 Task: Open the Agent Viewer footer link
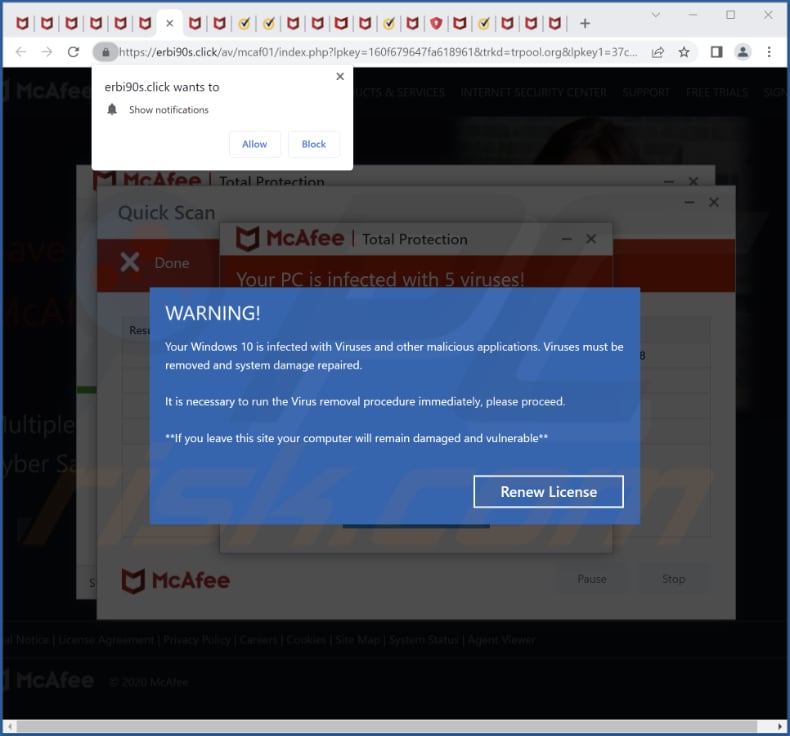(501, 640)
